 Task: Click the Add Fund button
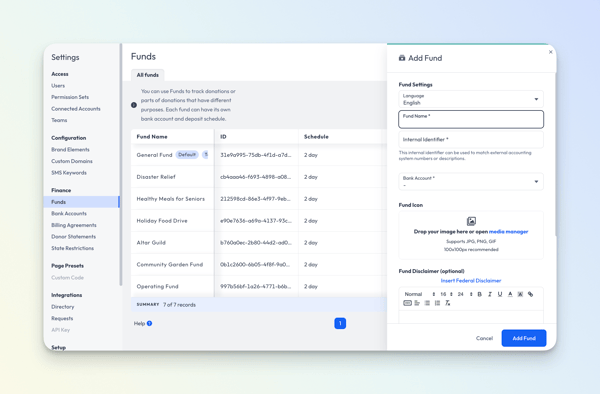click(524, 338)
